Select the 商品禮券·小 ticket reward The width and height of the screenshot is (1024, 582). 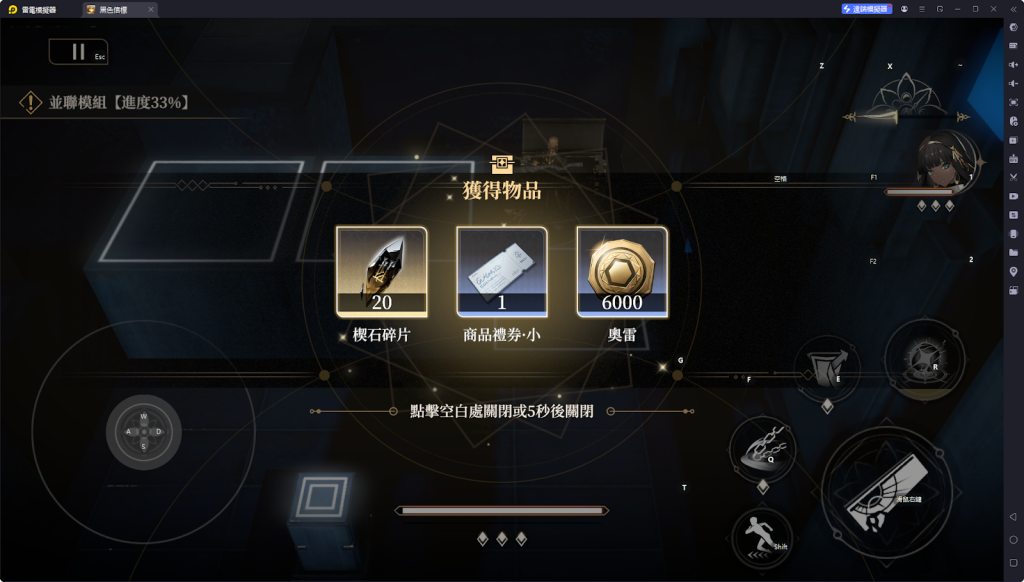click(x=502, y=272)
